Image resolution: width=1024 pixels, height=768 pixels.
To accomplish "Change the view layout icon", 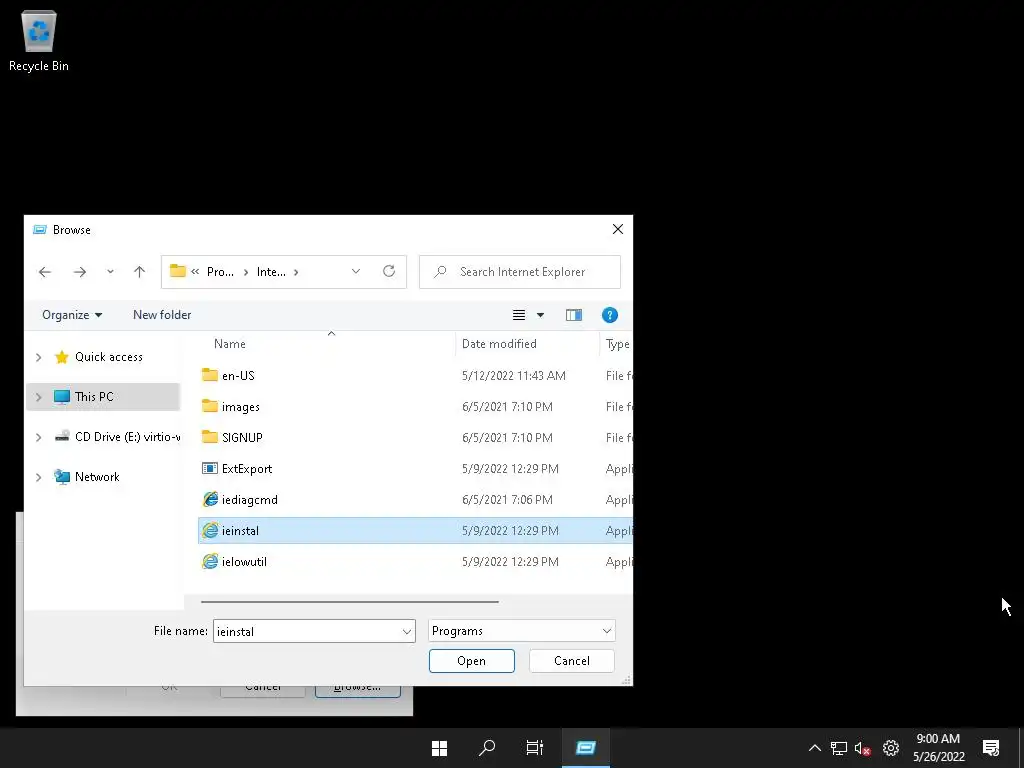I will coord(519,315).
